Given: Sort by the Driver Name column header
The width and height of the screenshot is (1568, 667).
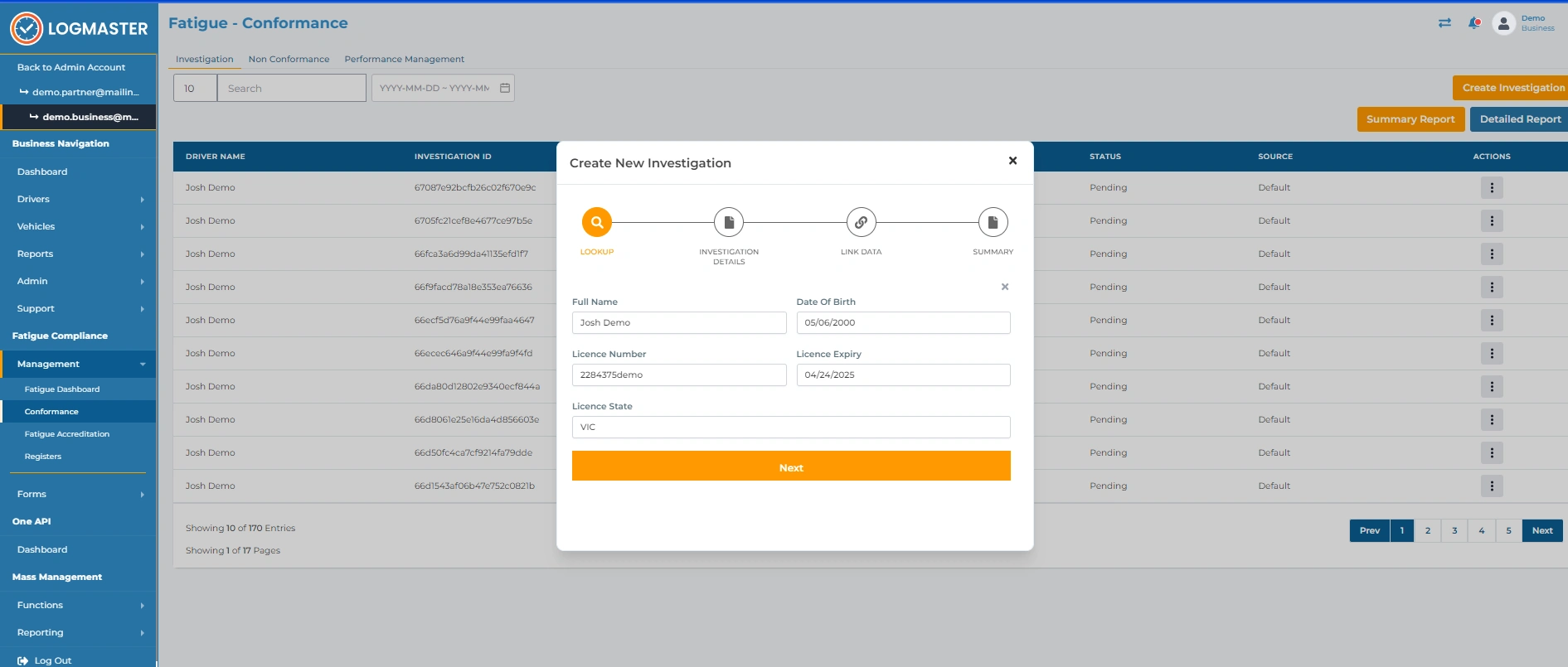Looking at the screenshot, I should 216,157.
